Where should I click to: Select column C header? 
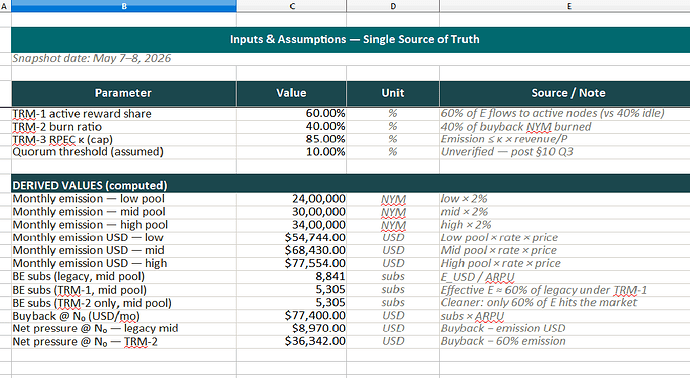[291, 6]
